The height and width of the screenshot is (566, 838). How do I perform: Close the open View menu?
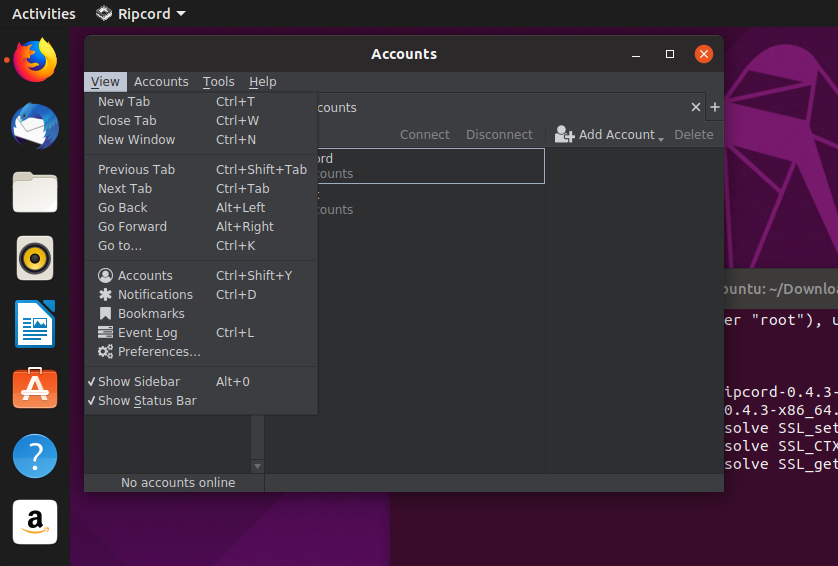click(105, 82)
